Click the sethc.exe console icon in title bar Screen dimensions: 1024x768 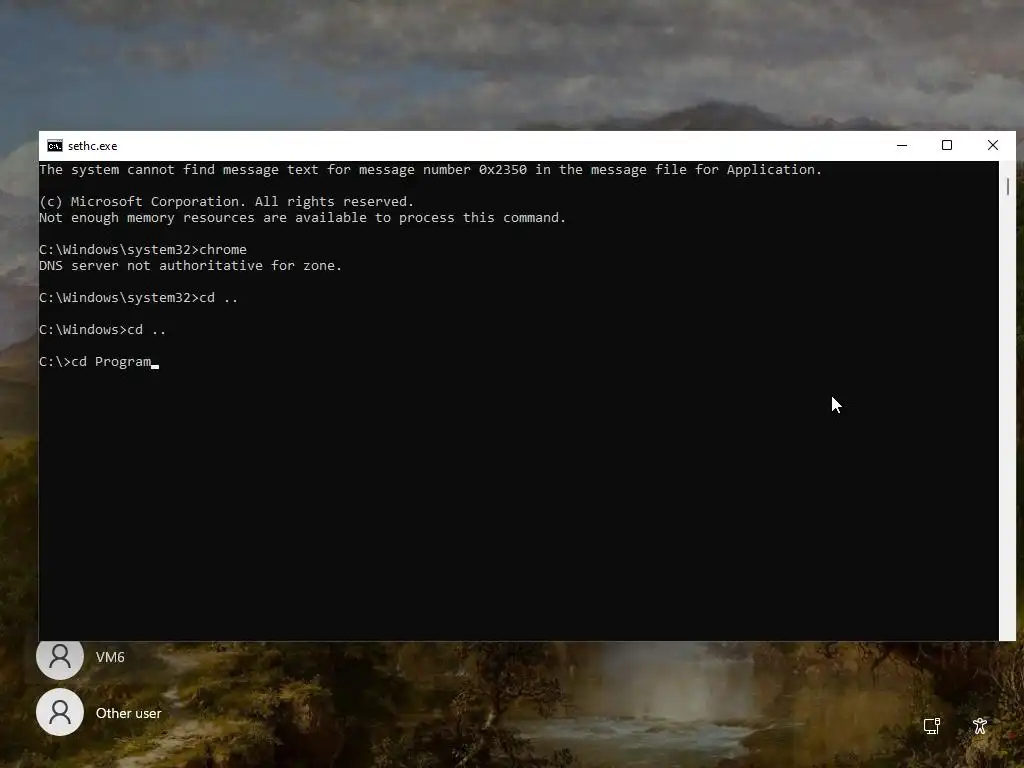pyautogui.click(x=55, y=146)
